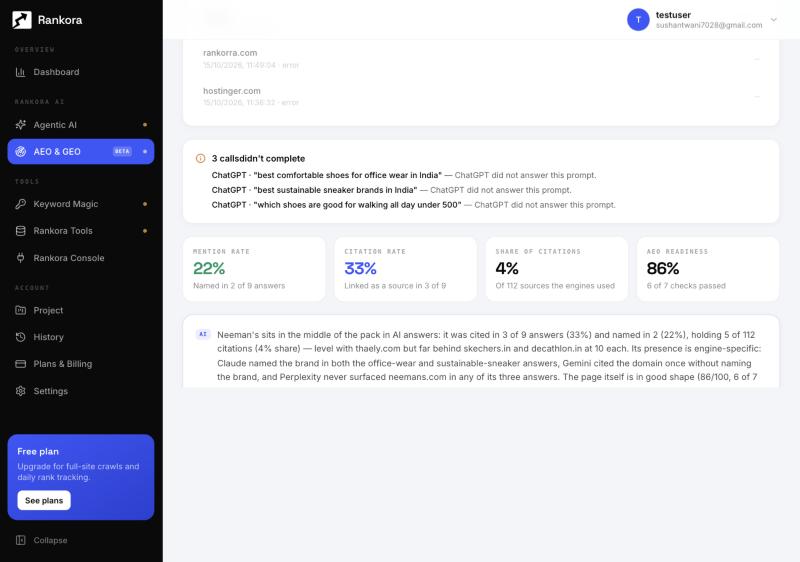Go to the Project menu item
This screenshot has height=562, width=800.
[81, 310]
